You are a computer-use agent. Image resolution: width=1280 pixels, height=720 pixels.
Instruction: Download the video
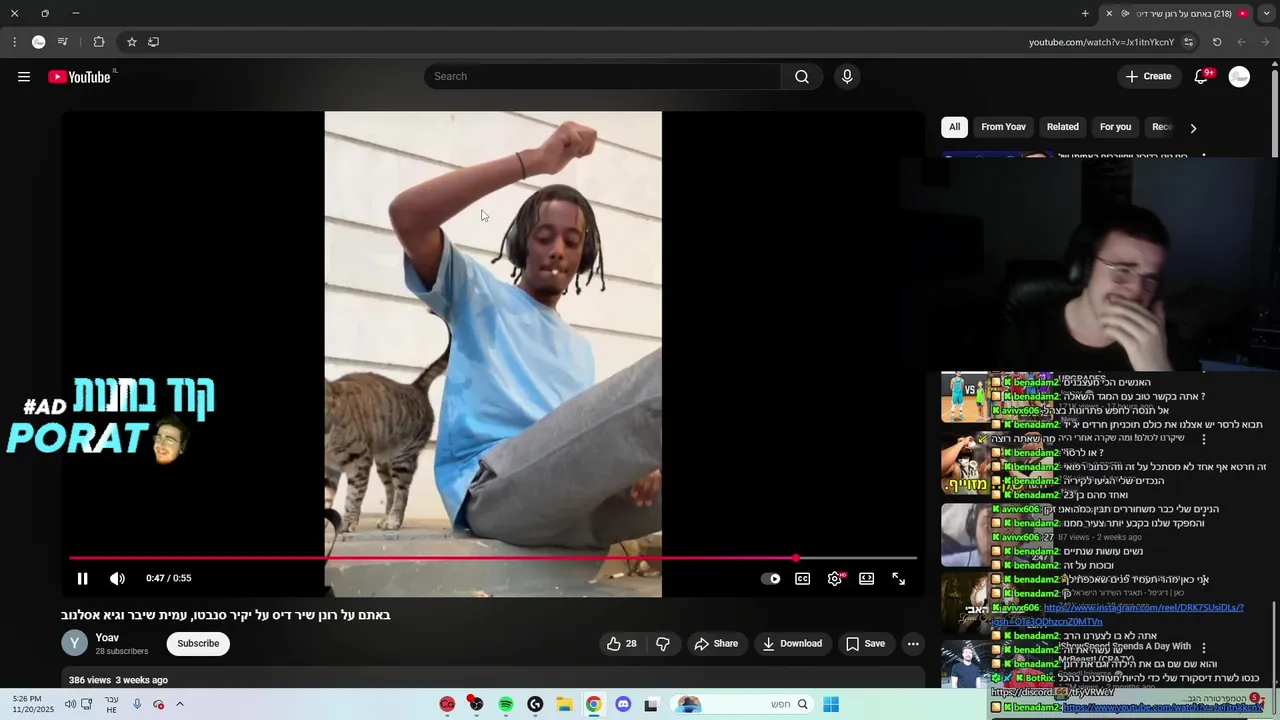point(792,644)
